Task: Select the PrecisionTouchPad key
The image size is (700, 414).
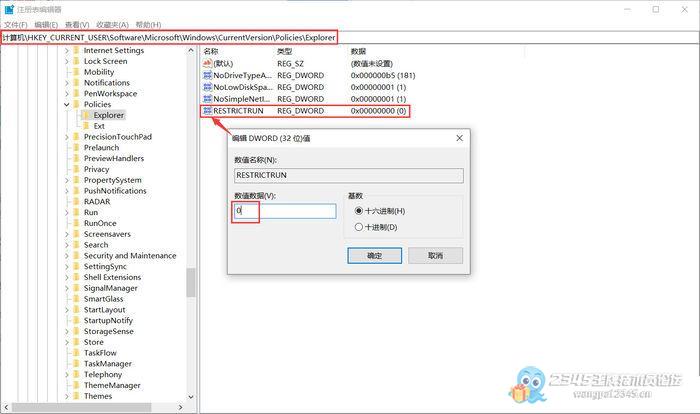Action: point(118,137)
